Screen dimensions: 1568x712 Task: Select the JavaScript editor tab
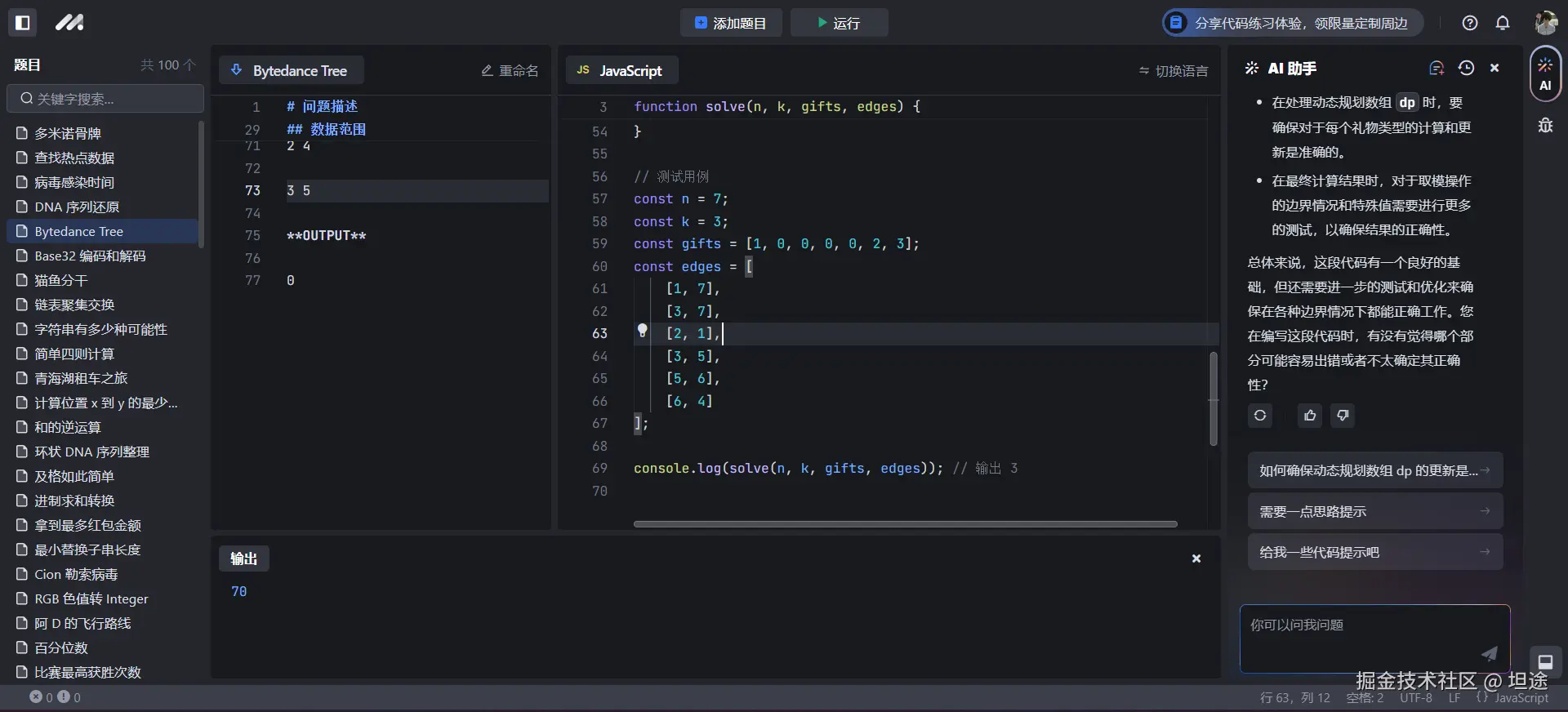click(x=621, y=71)
